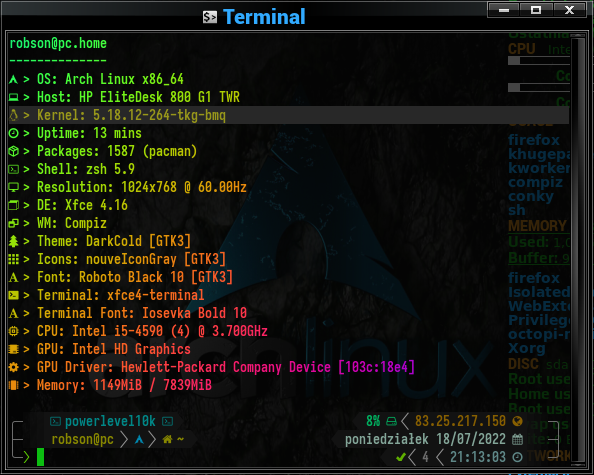
Task: Click the memory chip icon beside Memory
Action: [13, 385]
